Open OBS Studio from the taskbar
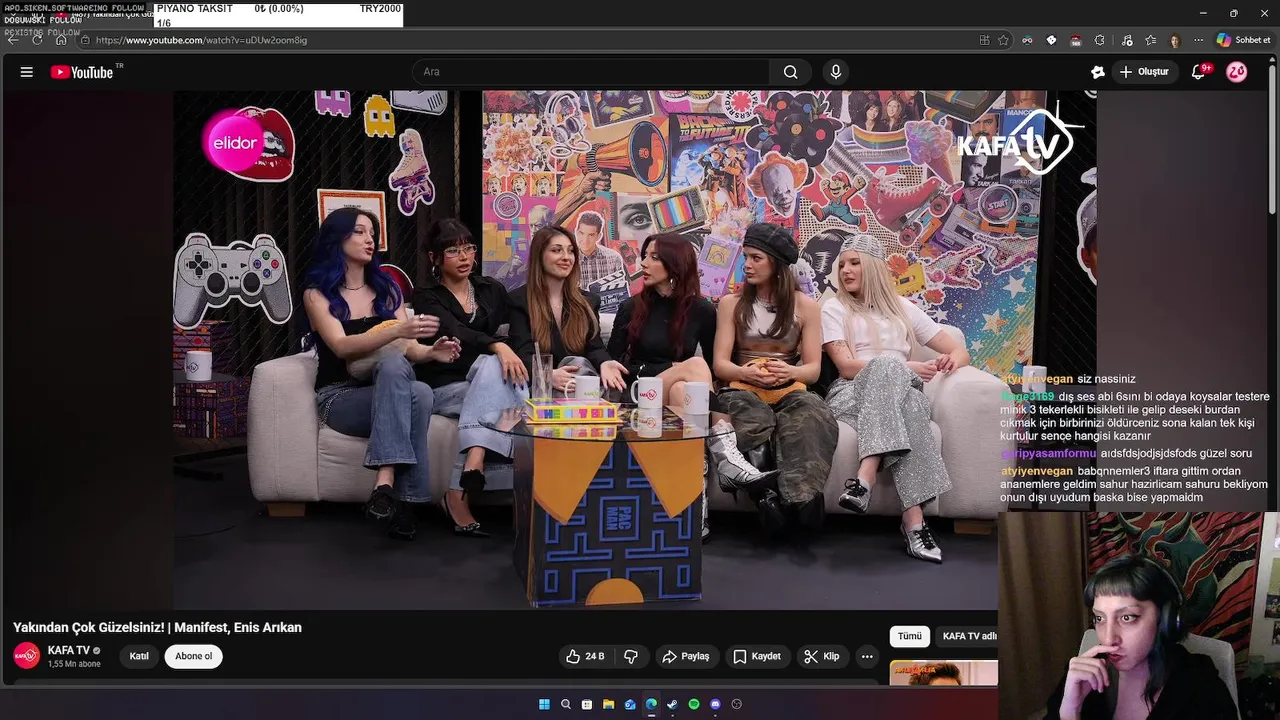 [x=737, y=704]
